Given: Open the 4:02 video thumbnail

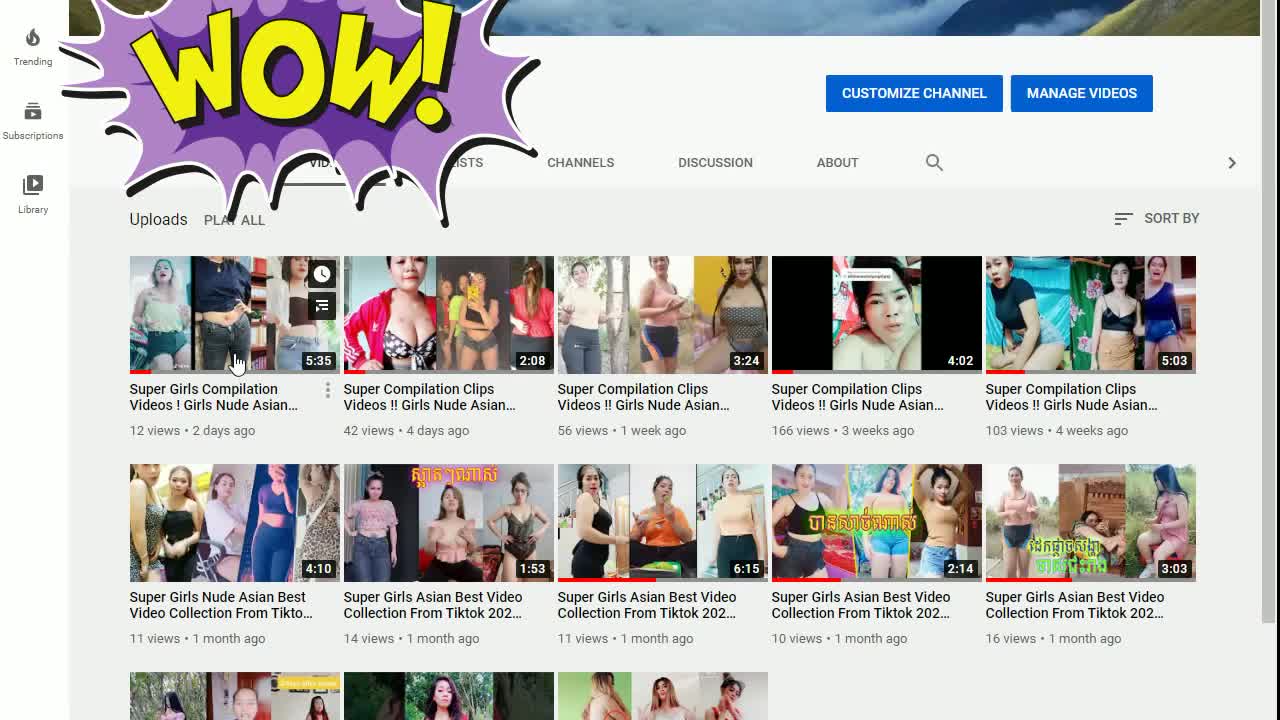Looking at the screenshot, I should click(x=877, y=315).
